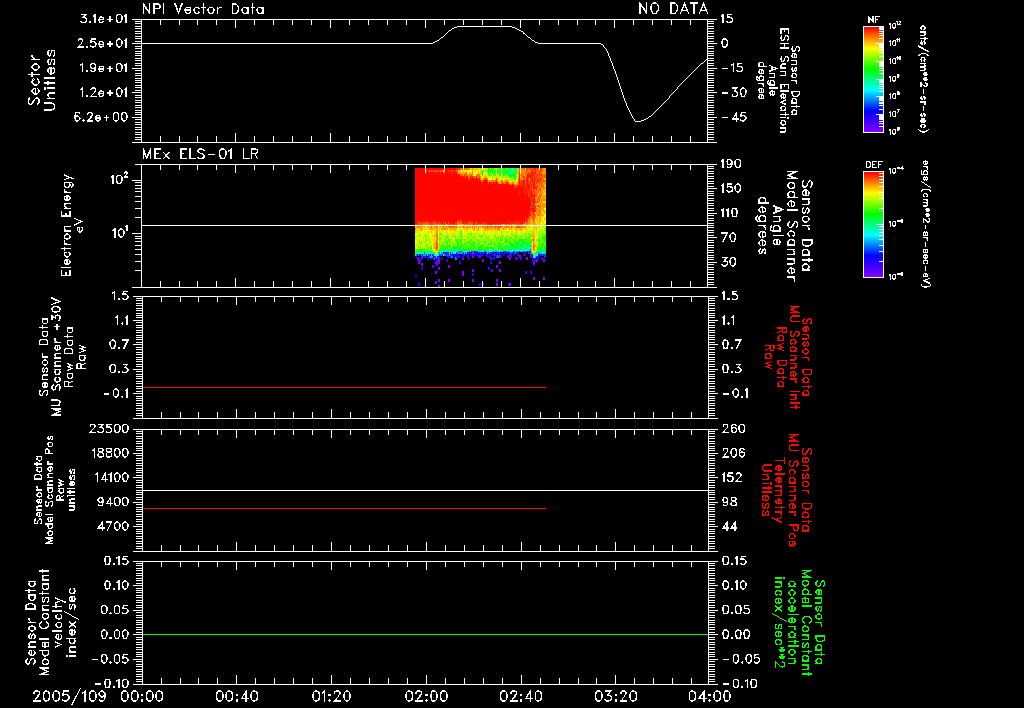The height and width of the screenshot is (708, 1024).
Task: Click the "1.9e+01" sector tick value
Action: (x=103, y=68)
